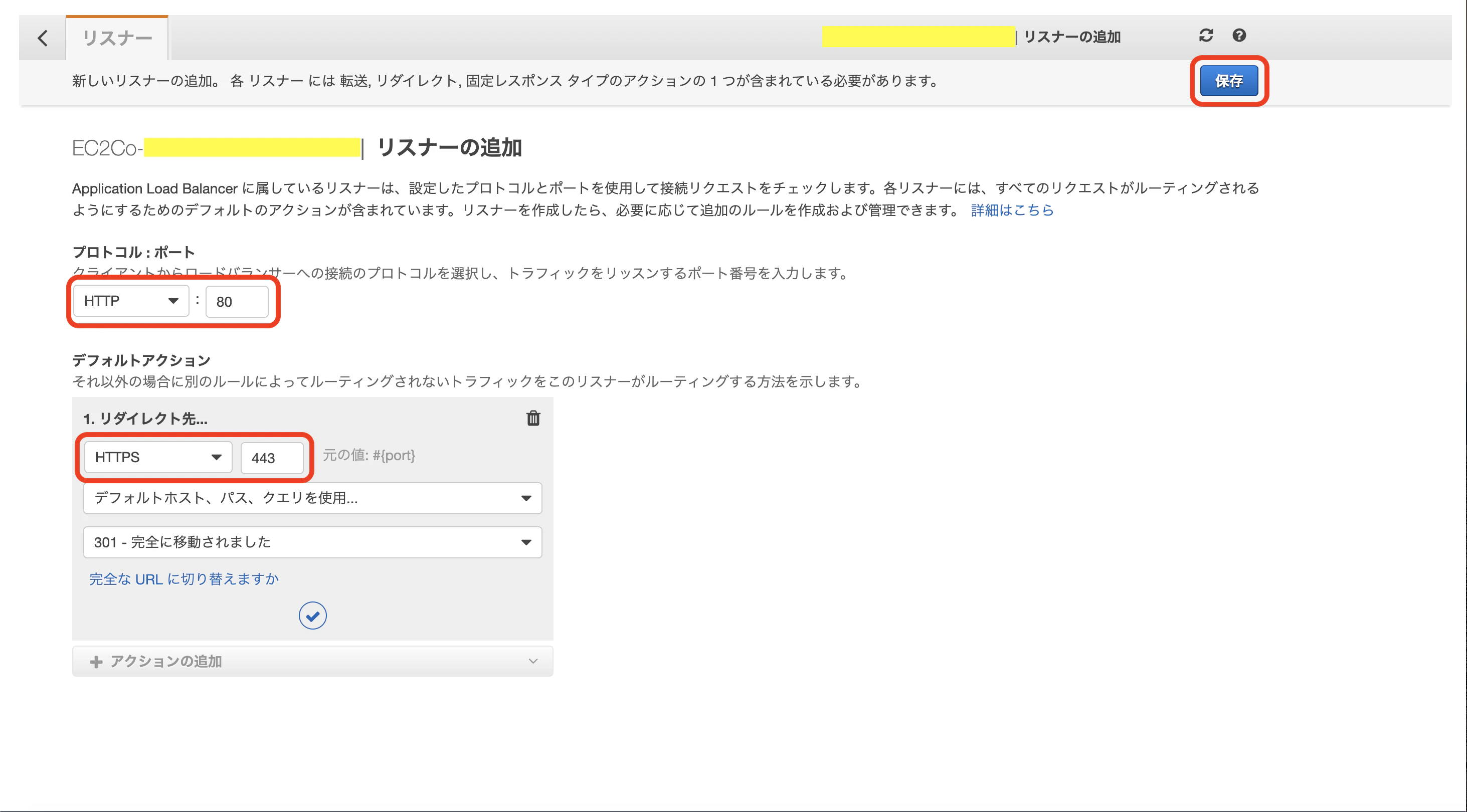Go back using the left chevron arrow
This screenshot has width=1467, height=812.
[43, 38]
